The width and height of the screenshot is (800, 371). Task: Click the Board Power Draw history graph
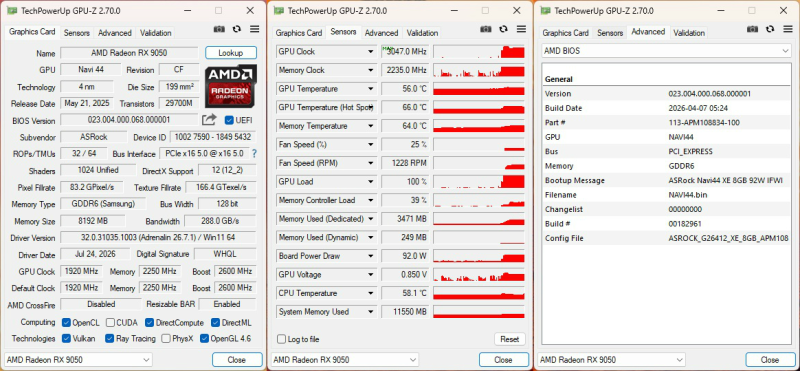(x=479, y=256)
